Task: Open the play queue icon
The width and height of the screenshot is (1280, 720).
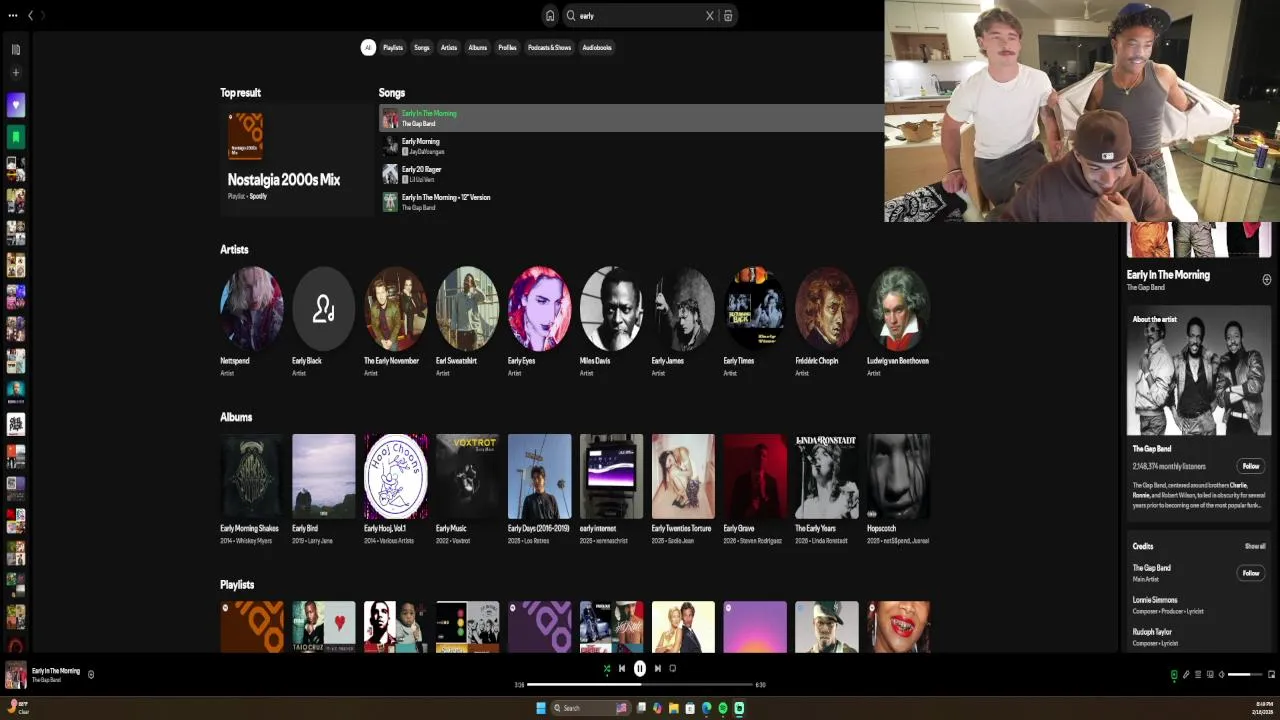Action: click(1198, 675)
